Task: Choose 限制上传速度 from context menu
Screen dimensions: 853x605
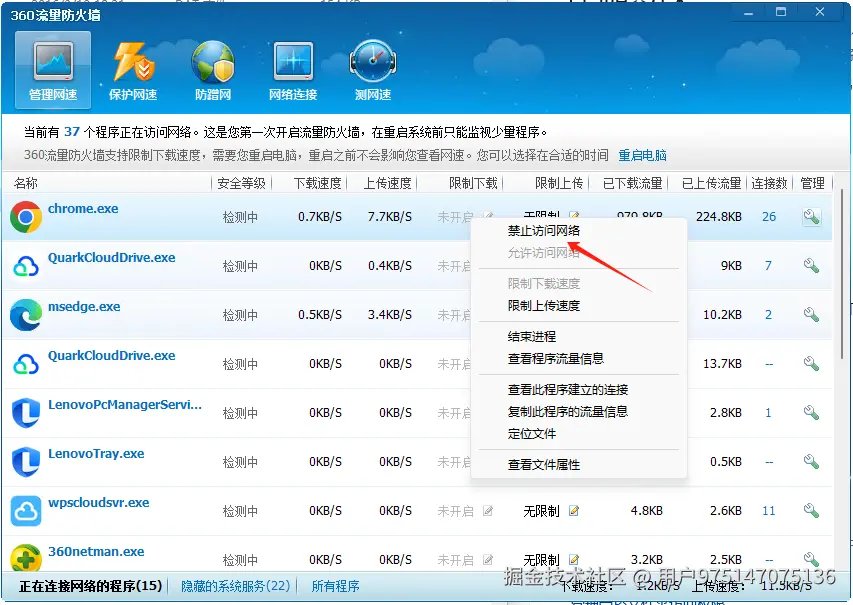Action: click(x=543, y=306)
